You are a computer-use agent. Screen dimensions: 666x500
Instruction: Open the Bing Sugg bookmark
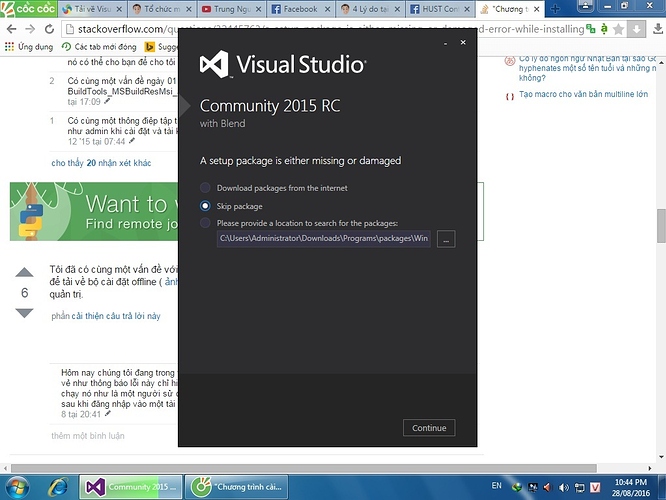[x=161, y=46]
